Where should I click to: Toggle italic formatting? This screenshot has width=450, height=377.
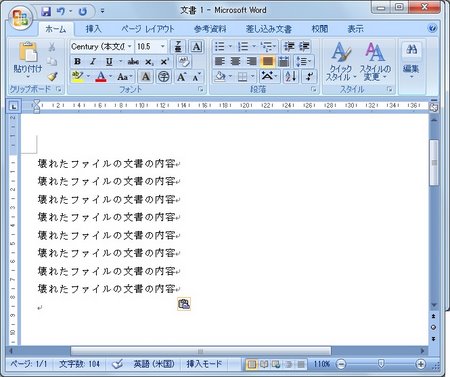click(x=93, y=62)
